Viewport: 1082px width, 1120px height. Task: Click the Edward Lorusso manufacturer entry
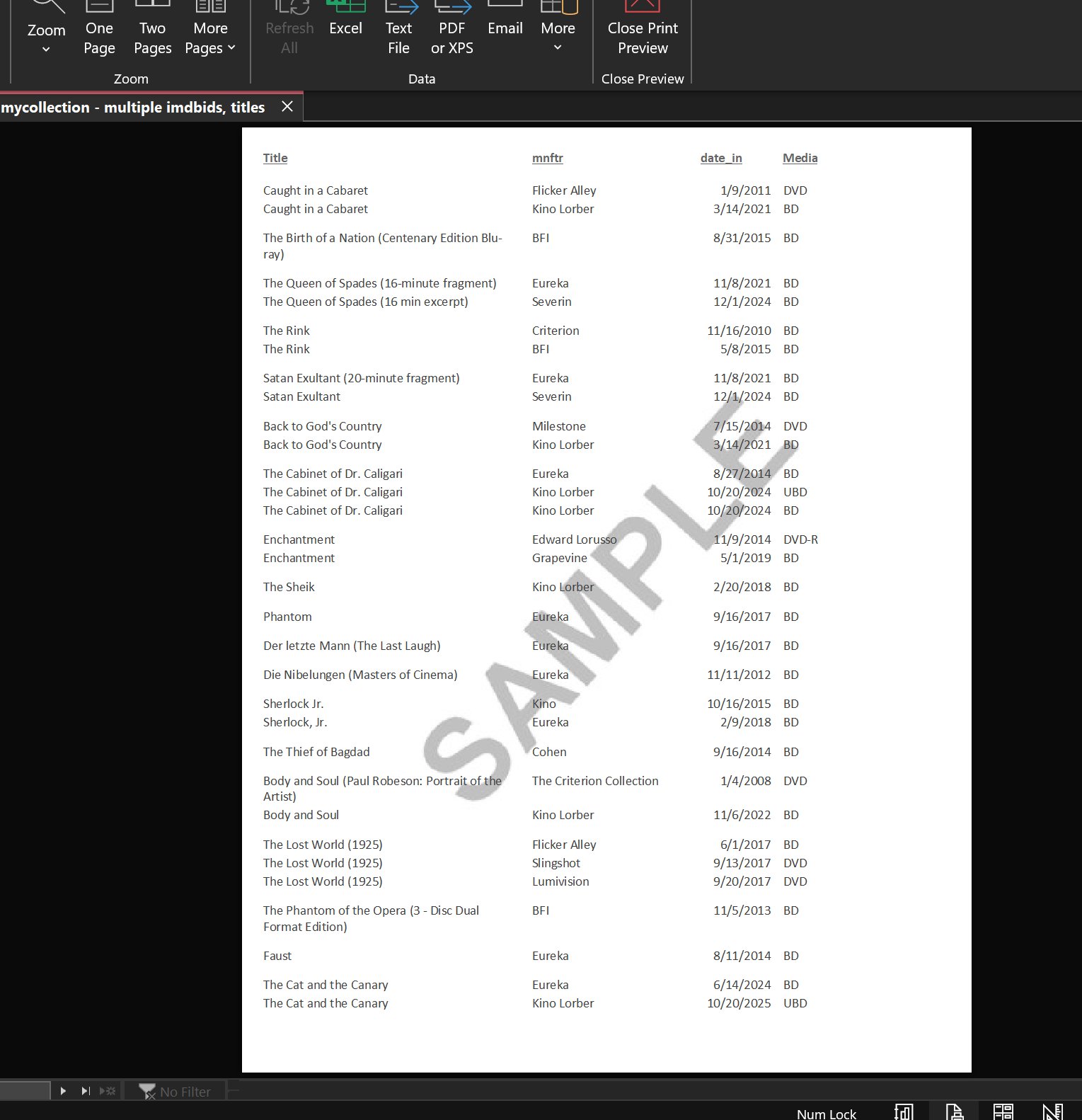click(574, 539)
